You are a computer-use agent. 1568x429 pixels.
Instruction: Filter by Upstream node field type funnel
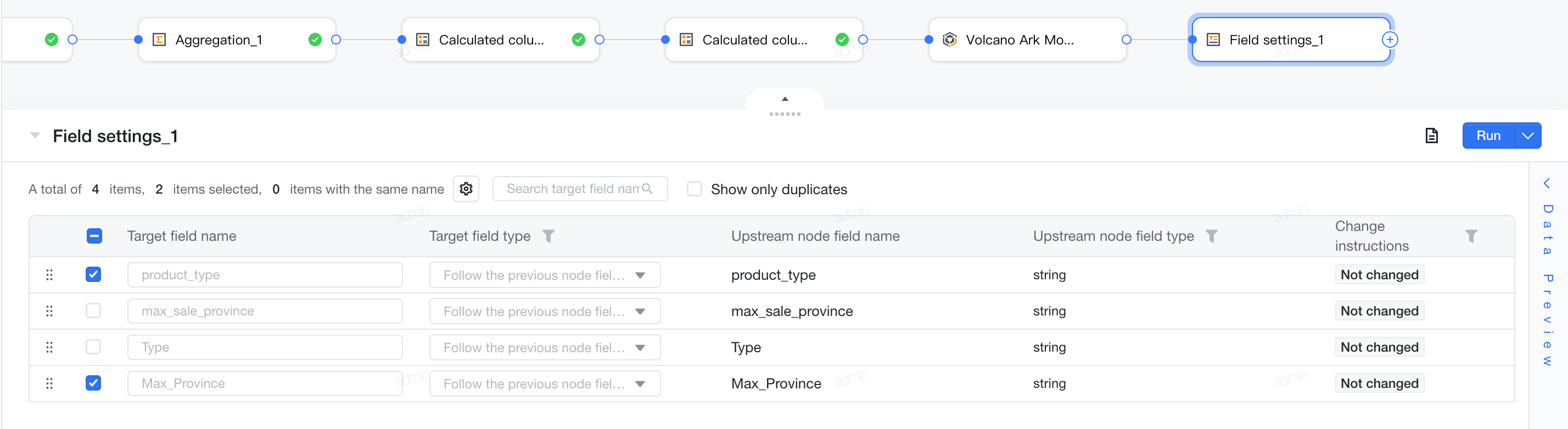click(x=1211, y=236)
